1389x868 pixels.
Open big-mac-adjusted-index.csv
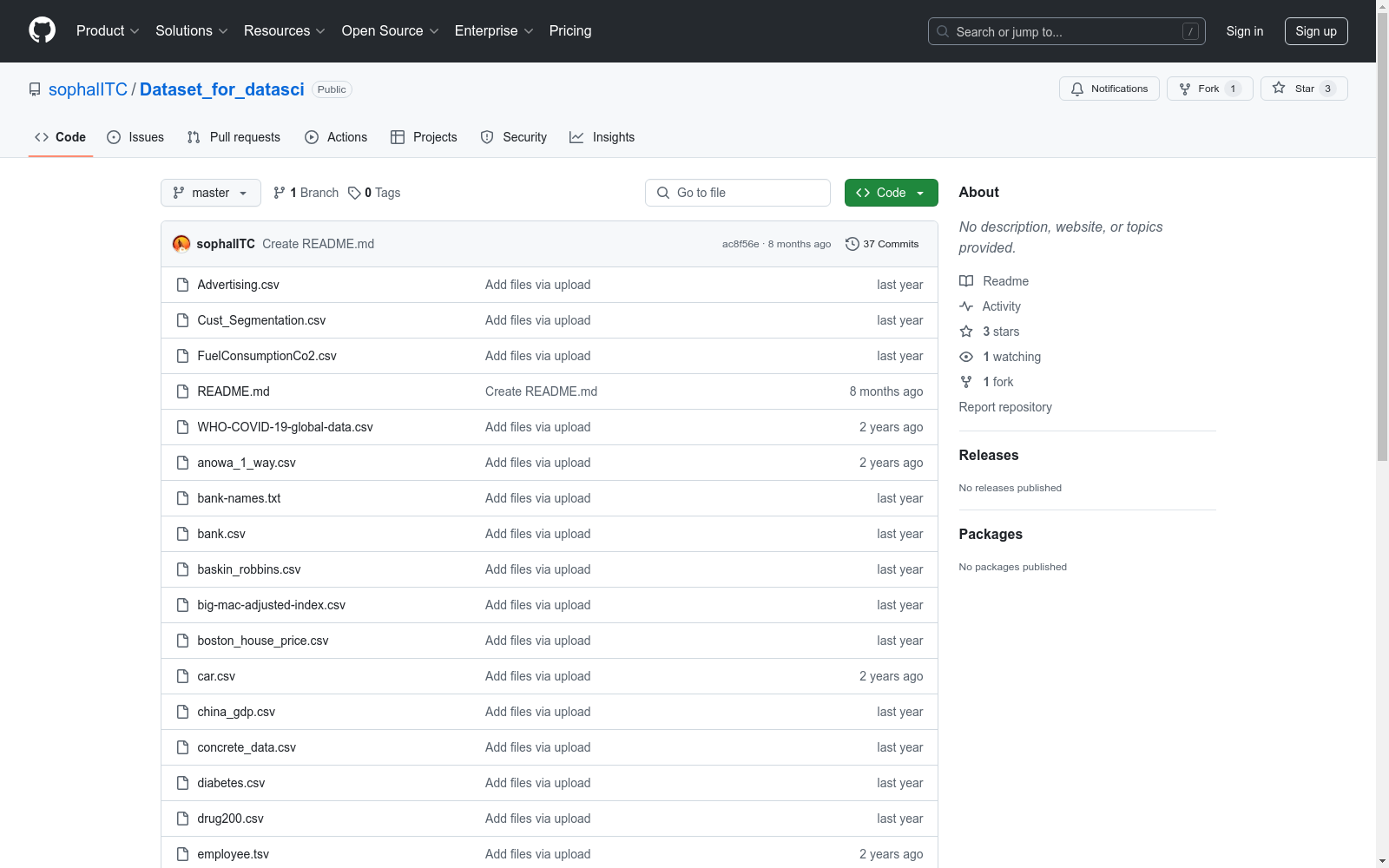[271, 605]
